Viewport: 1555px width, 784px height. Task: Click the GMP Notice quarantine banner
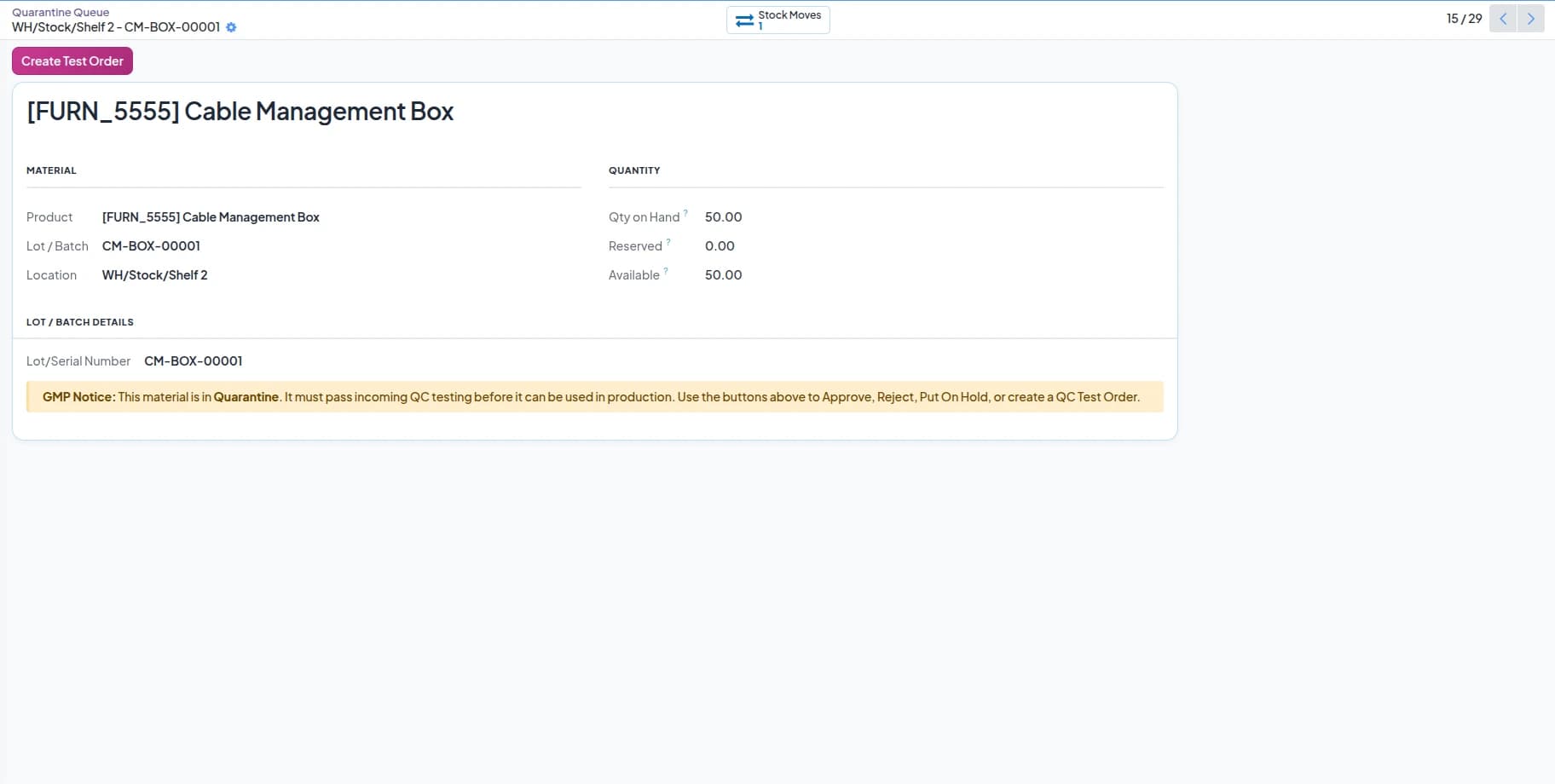(x=595, y=397)
